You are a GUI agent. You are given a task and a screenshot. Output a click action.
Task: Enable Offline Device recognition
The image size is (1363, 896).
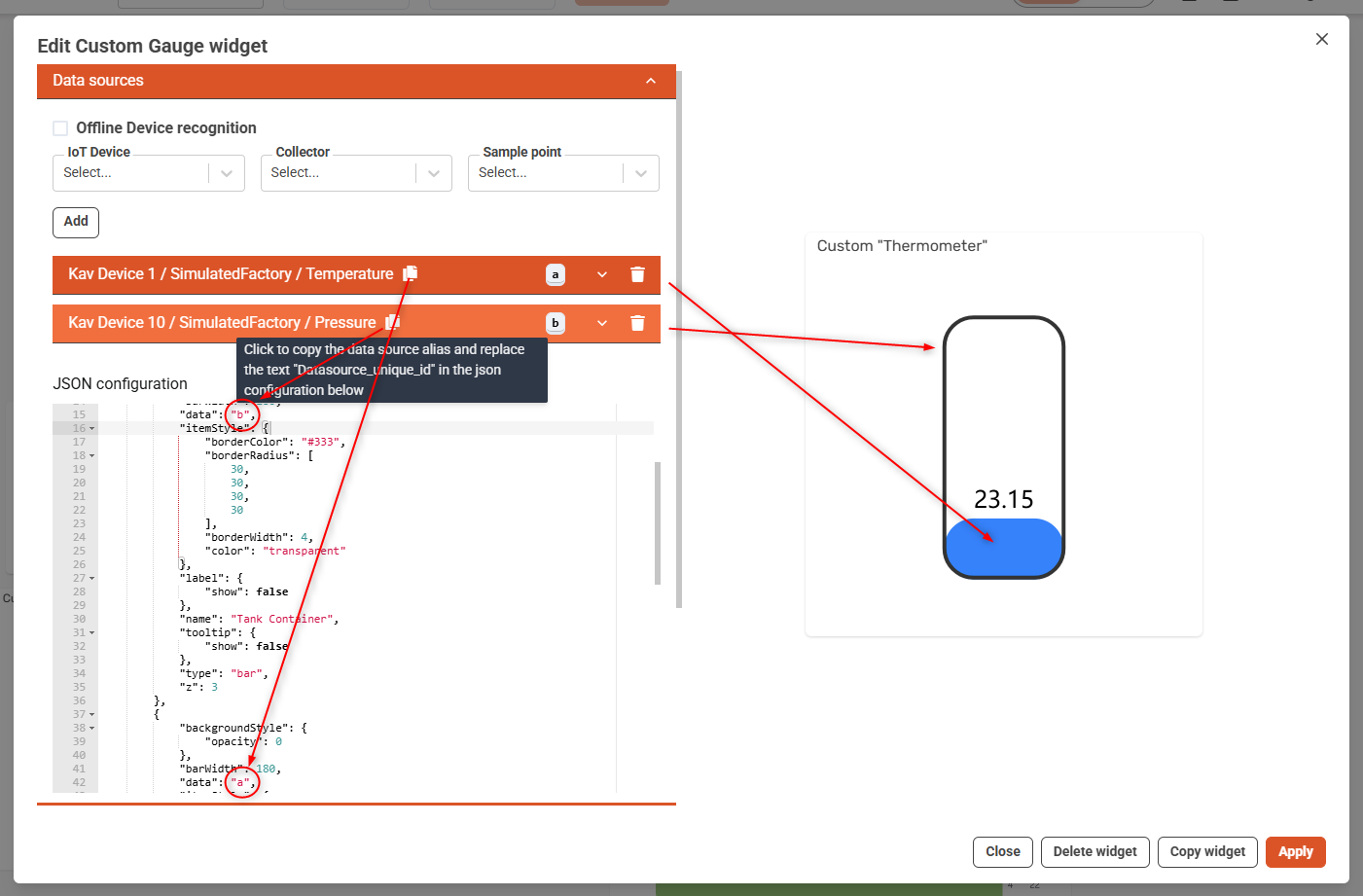click(x=60, y=127)
